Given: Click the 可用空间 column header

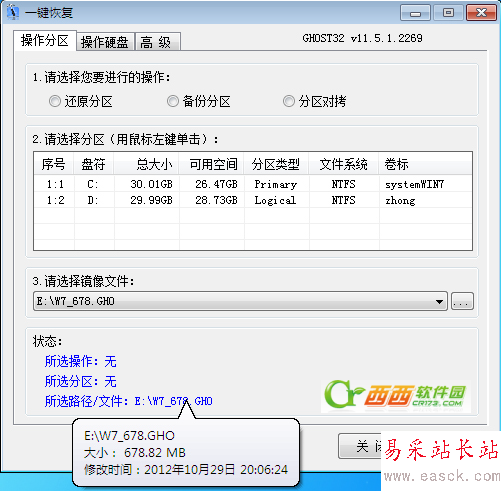Looking at the screenshot, I should (212, 164).
